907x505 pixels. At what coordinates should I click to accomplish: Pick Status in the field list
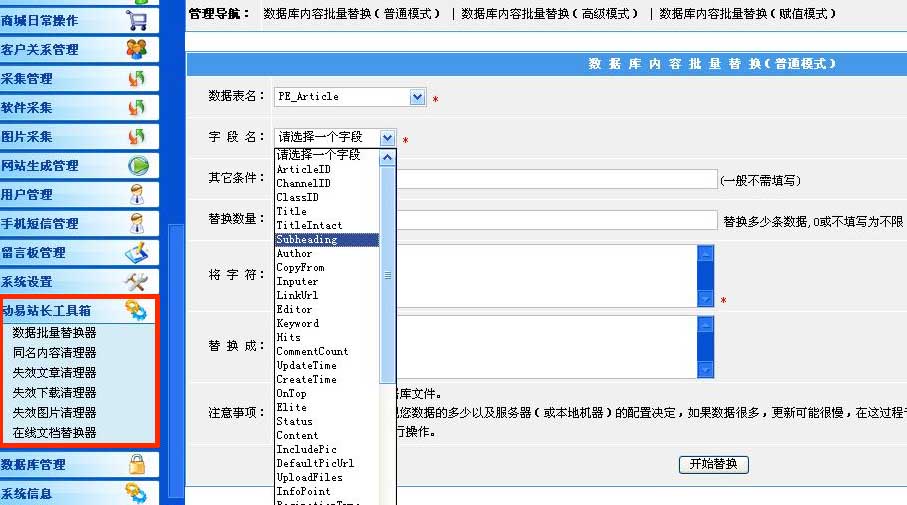(327, 421)
